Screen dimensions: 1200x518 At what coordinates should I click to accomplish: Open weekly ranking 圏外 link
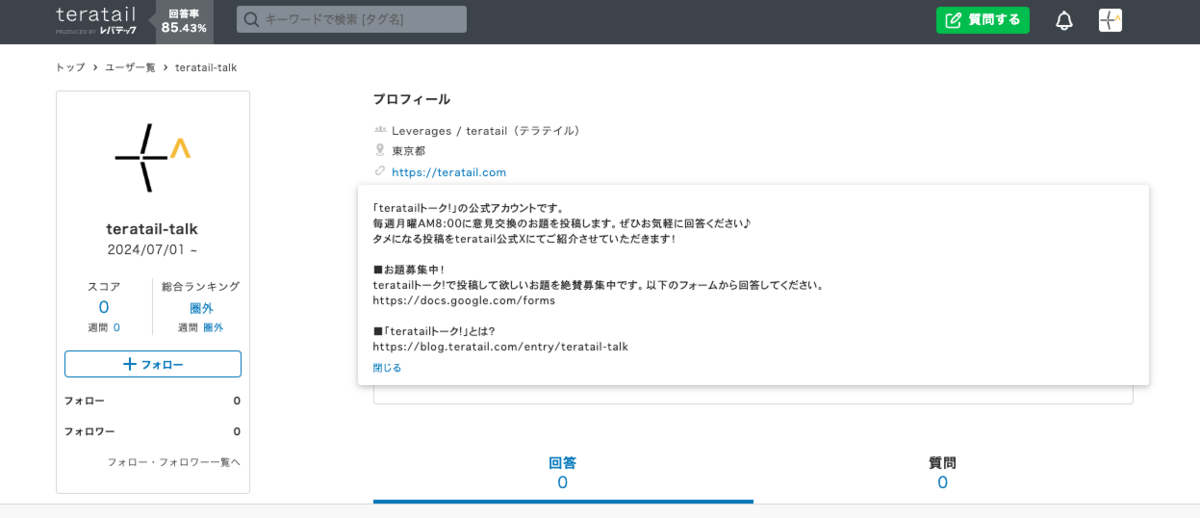pos(213,327)
